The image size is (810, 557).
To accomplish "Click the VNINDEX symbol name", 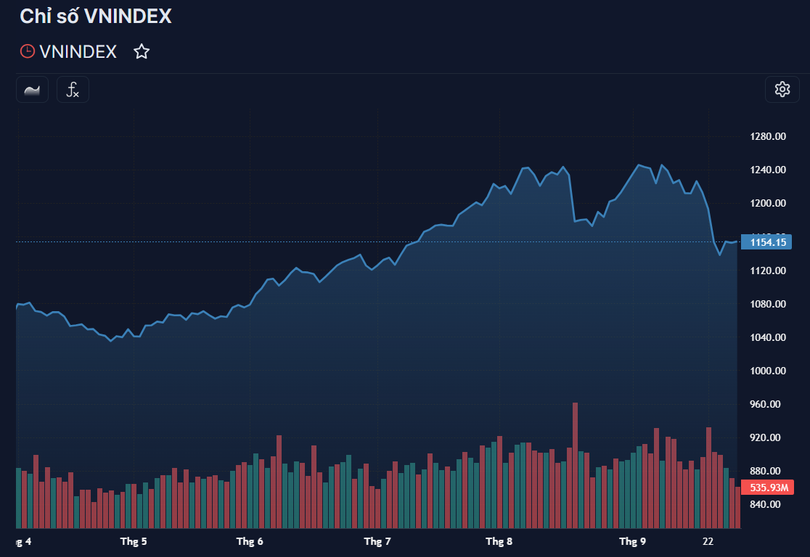I will point(78,52).
